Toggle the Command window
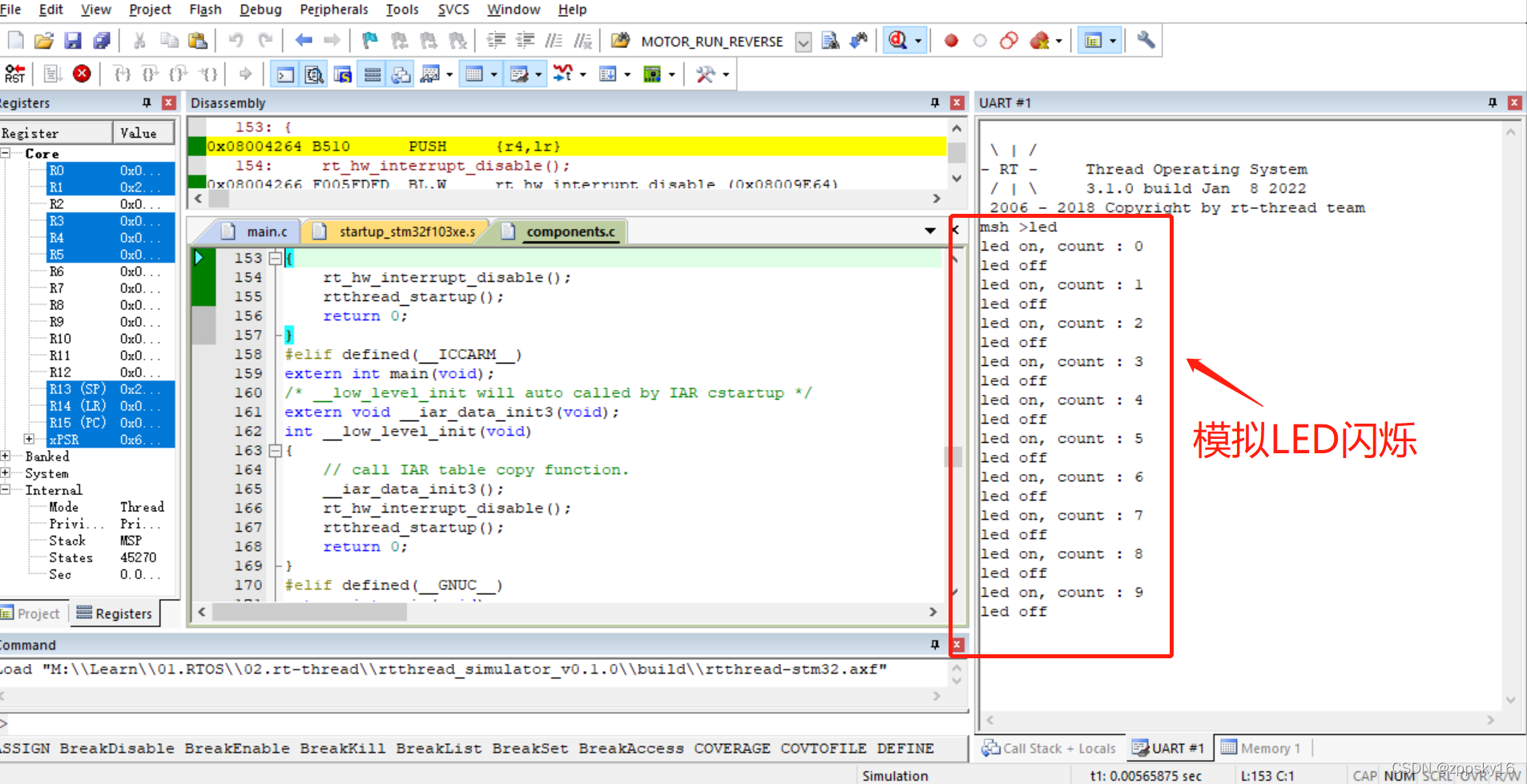The height and width of the screenshot is (784, 1527). (285, 74)
